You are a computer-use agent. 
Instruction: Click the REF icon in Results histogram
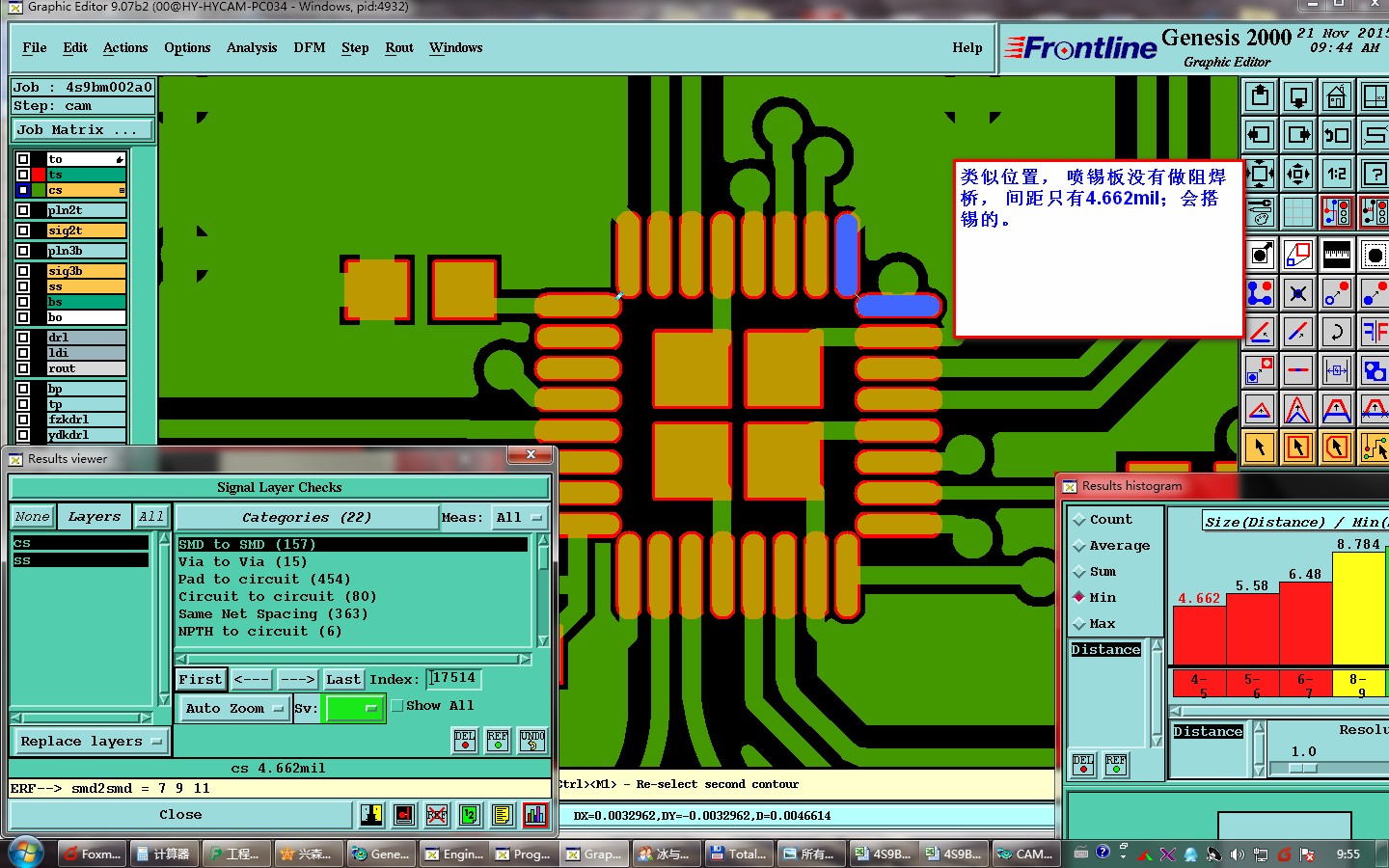[x=1116, y=766]
